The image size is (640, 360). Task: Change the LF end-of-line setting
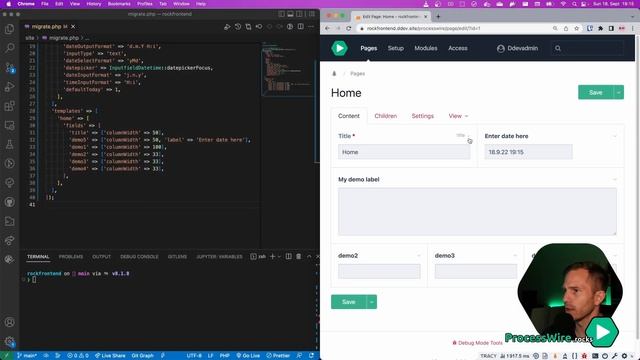(x=210, y=356)
